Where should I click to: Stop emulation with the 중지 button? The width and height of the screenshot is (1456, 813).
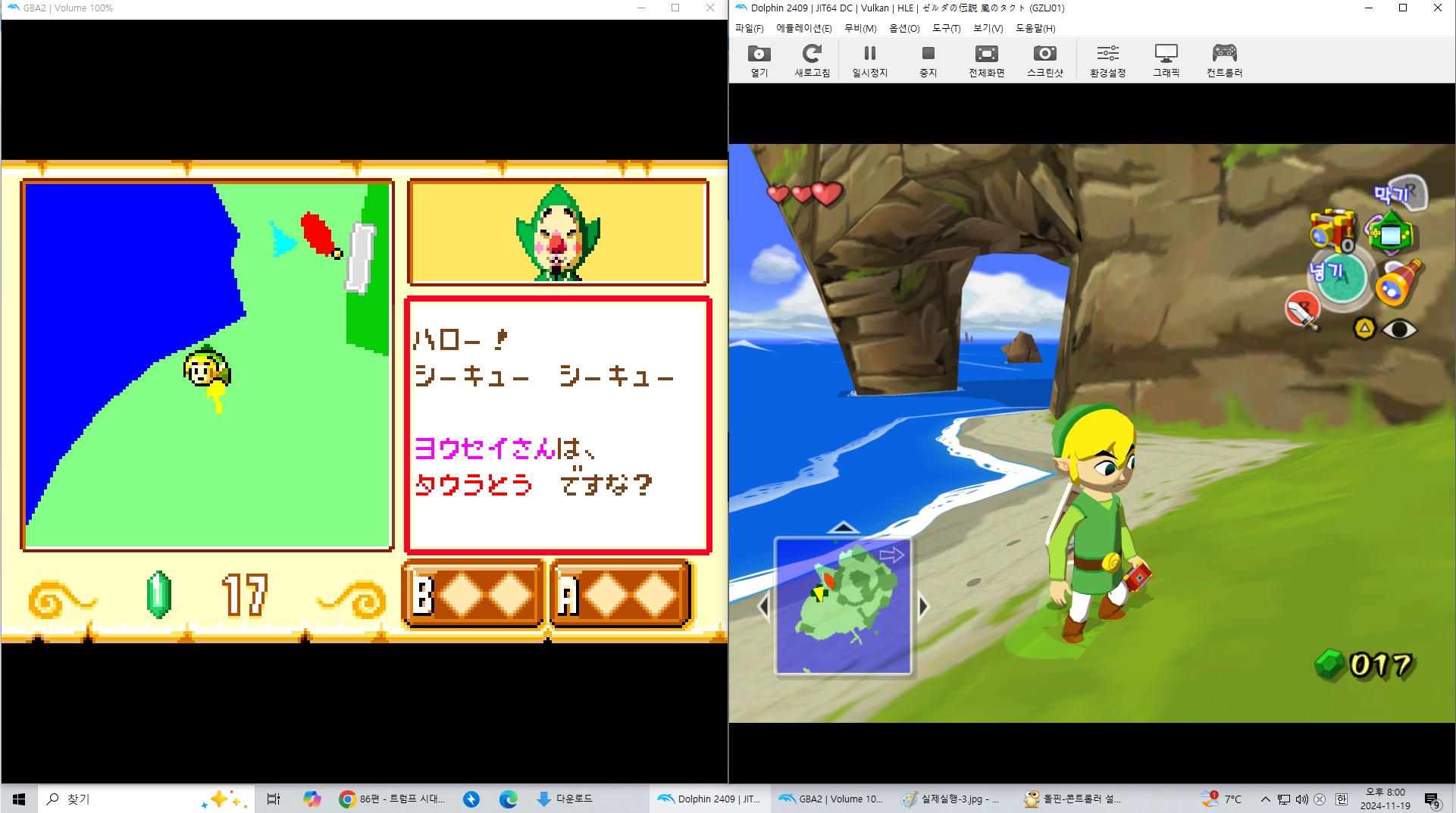tap(928, 61)
